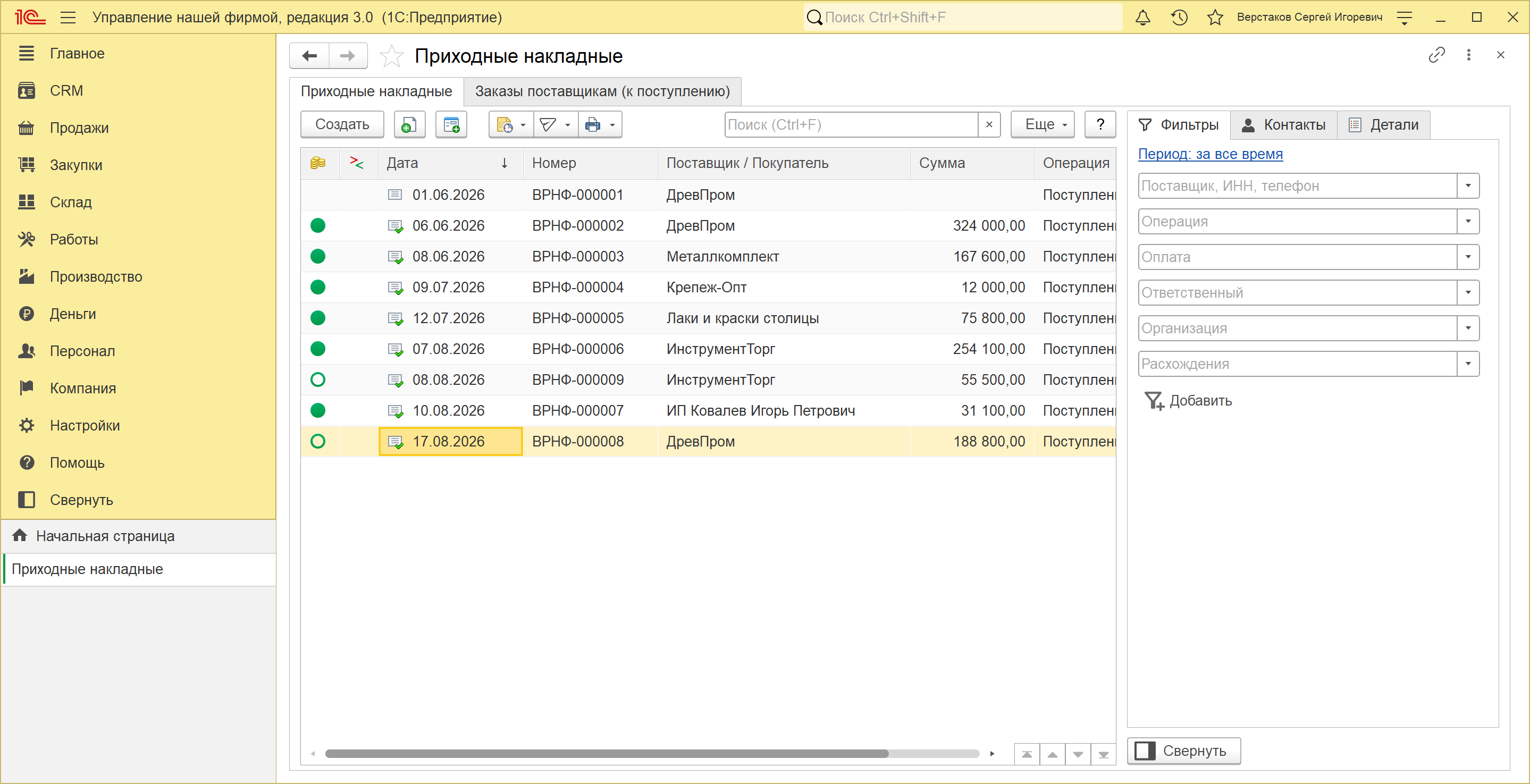Image resolution: width=1530 pixels, height=784 pixels.
Task: Switch to the Детали panel tab
Action: point(1383,125)
